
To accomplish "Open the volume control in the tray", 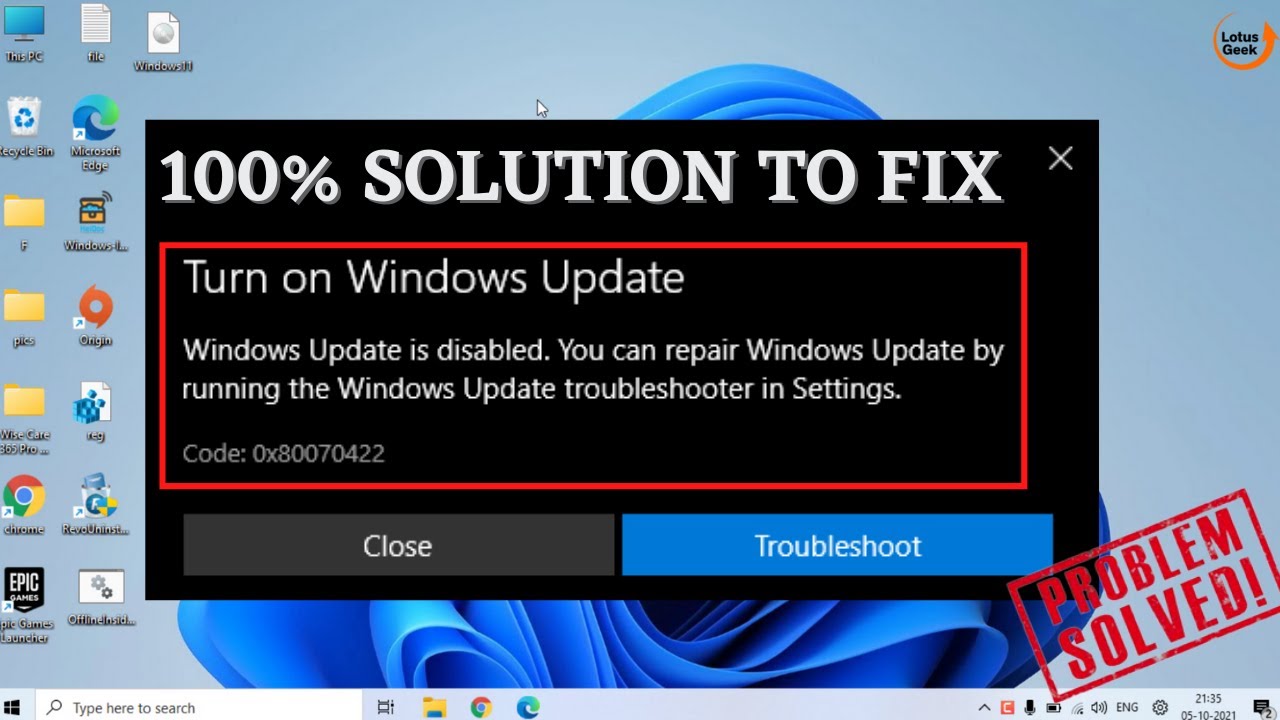I will click(x=1100, y=707).
